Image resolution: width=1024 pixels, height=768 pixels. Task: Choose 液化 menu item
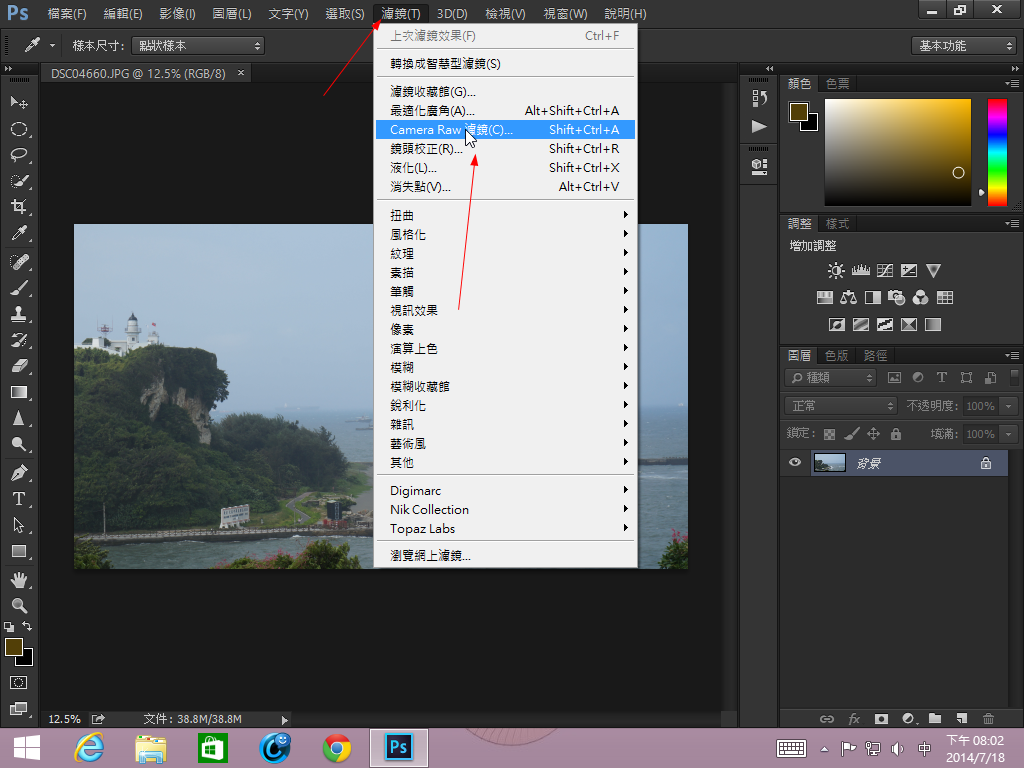pos(505,167)
